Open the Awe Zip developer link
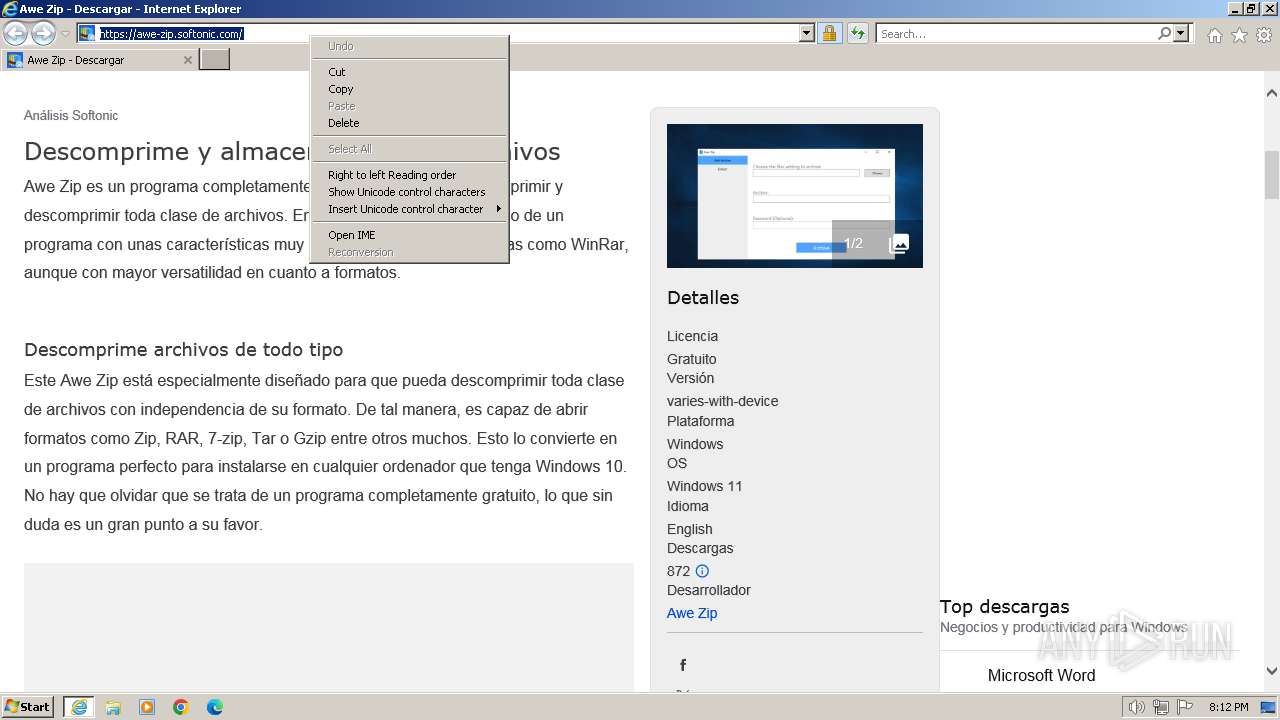The height and width of the screenshot is (720, 1280). 692,613
